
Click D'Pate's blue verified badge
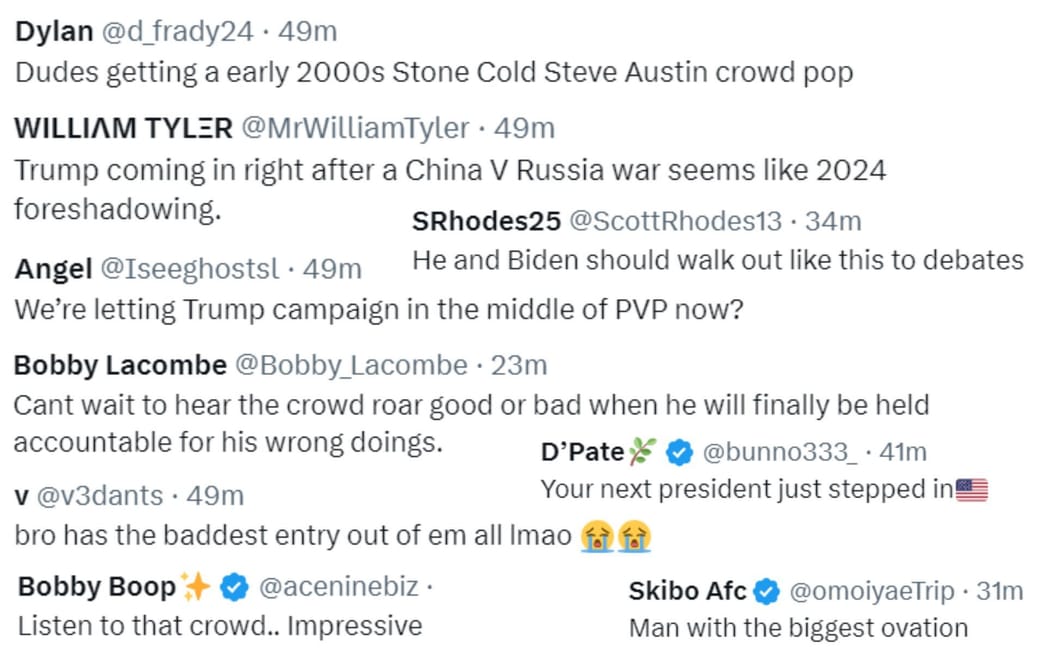[x=680, y=453]
